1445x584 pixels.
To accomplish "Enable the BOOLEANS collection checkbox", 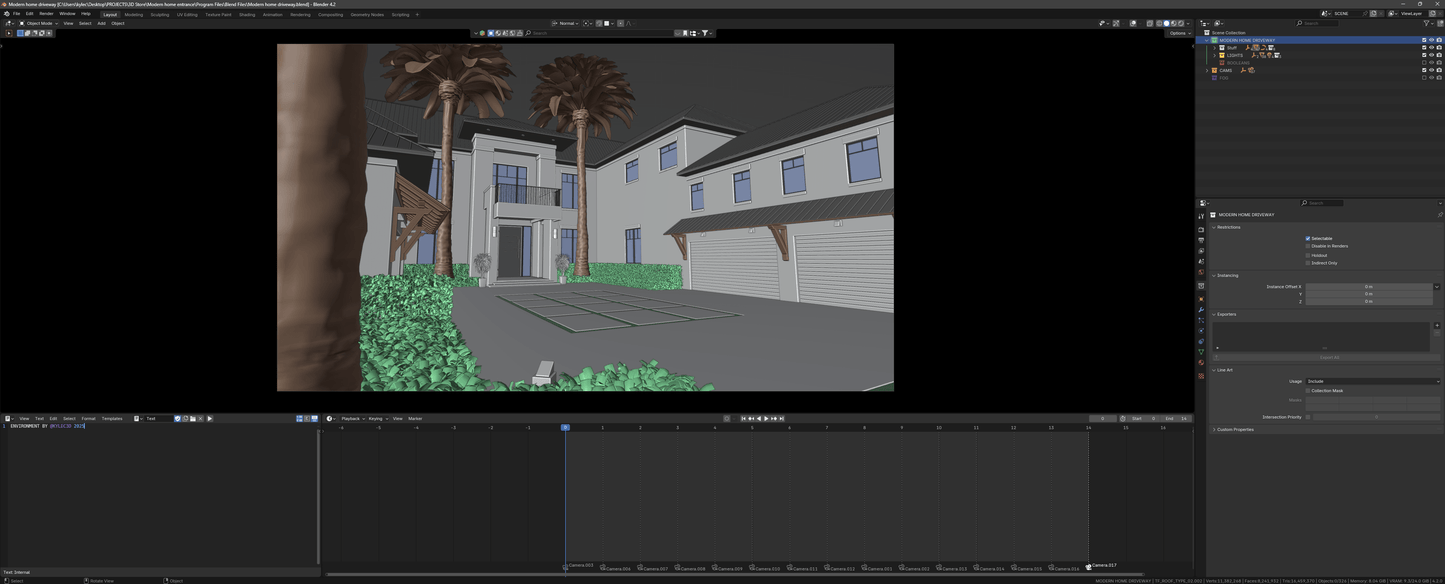I will pyautogui.click(x=1424, y=63).
